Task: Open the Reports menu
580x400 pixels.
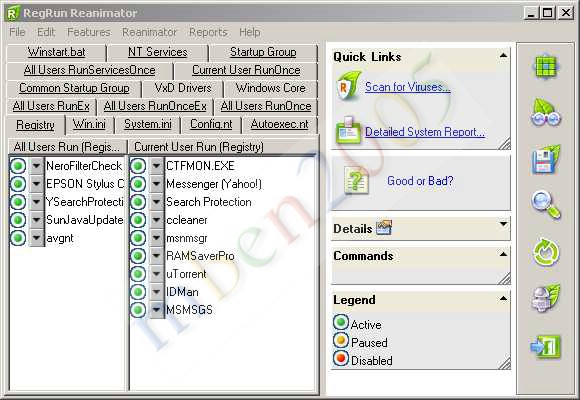Action: coord(208,32)
